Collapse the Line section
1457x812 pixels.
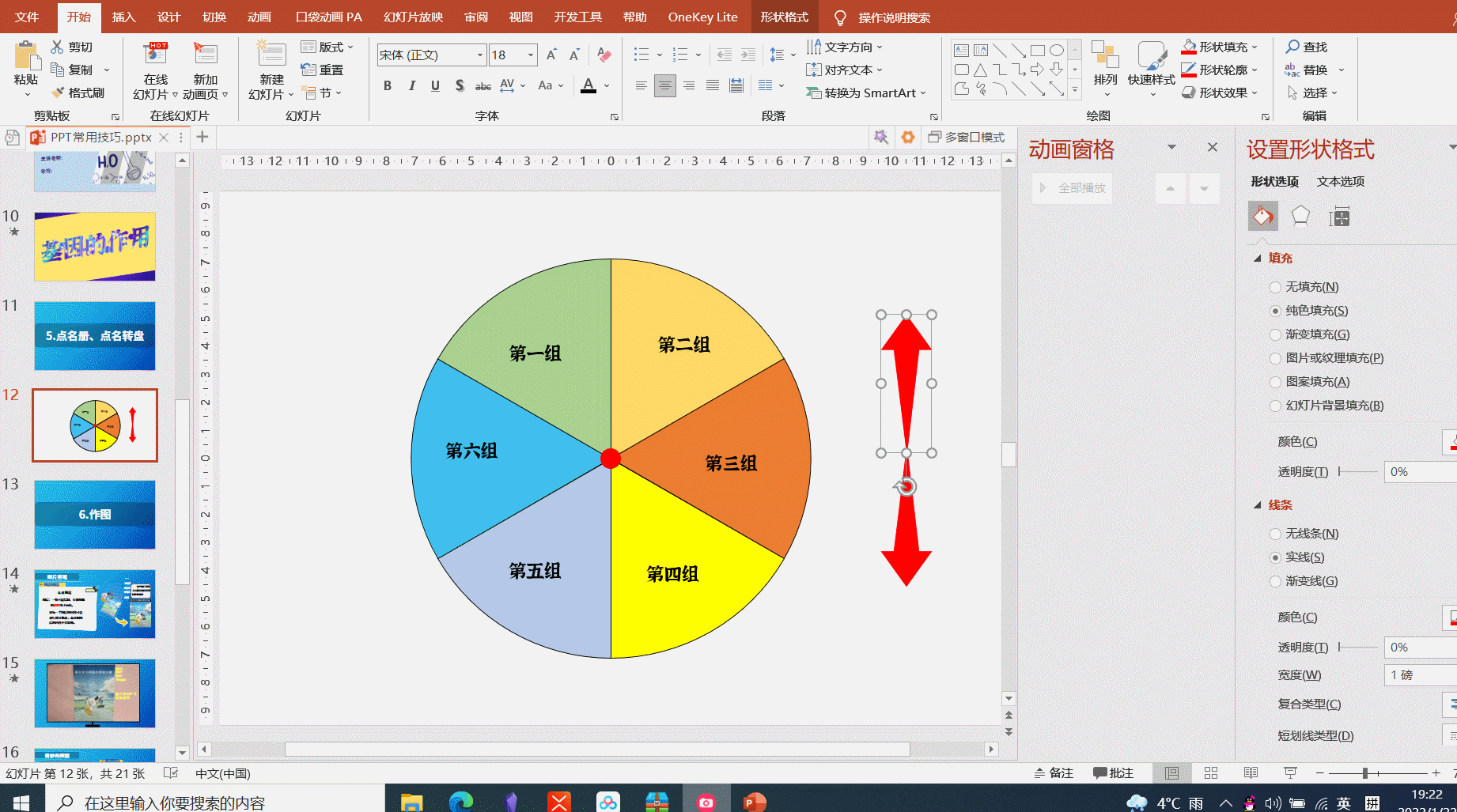pos(1258,505)
